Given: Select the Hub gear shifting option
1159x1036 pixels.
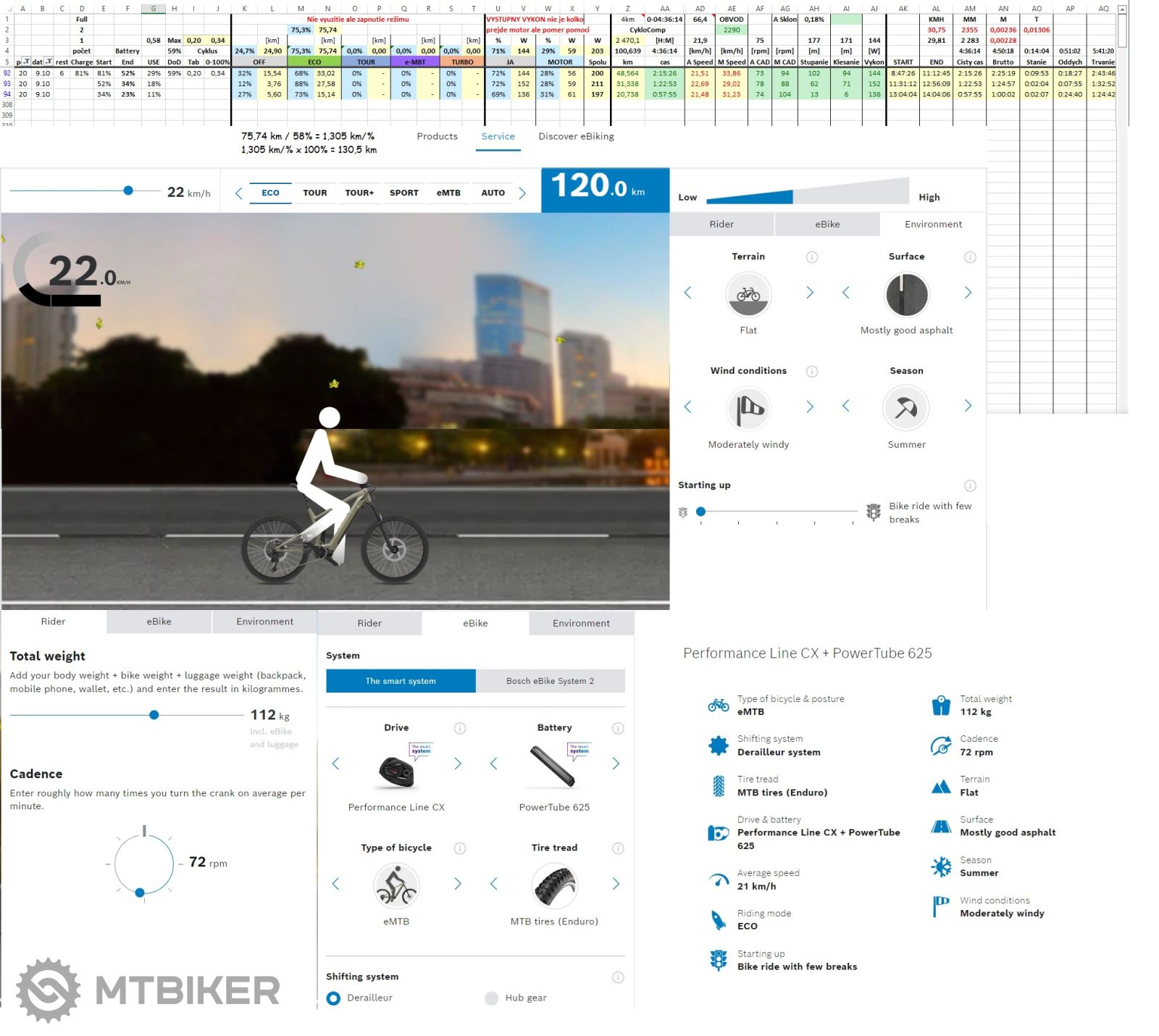Looking at the screenshot, I should click(492, 998).
